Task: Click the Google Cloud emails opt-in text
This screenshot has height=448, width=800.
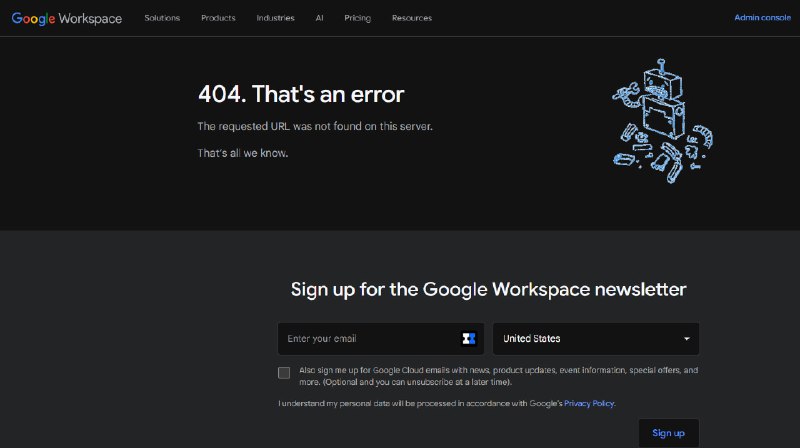Action: coord(498,376)
